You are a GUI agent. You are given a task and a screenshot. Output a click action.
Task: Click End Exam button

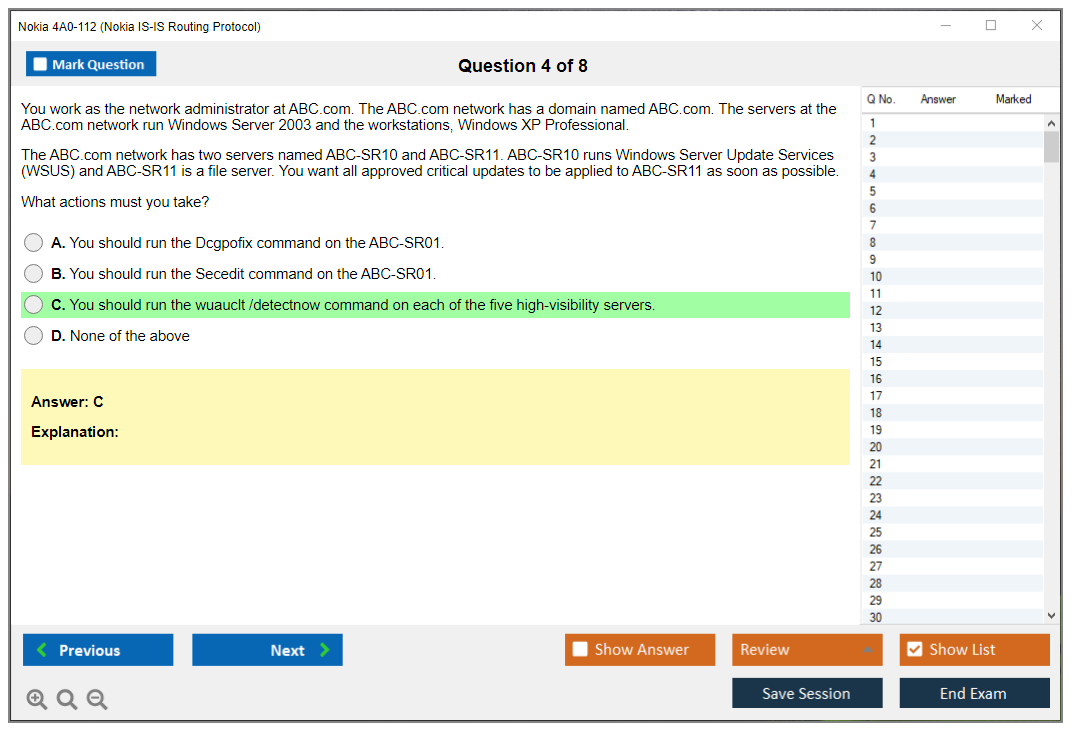[x=974, y=694]
